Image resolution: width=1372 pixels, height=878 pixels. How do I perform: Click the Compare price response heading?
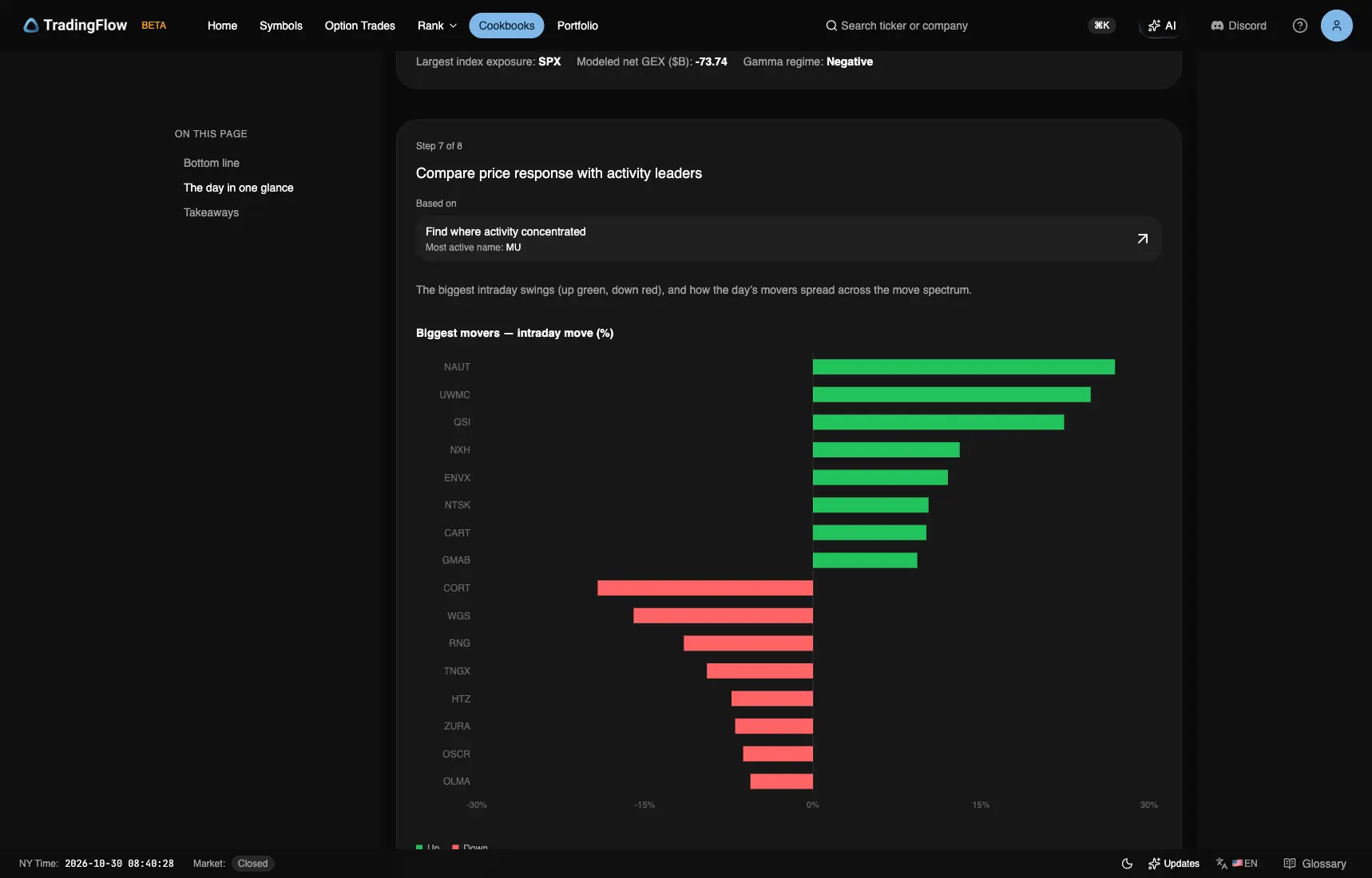pyautogui.click(x=559, y=173)
